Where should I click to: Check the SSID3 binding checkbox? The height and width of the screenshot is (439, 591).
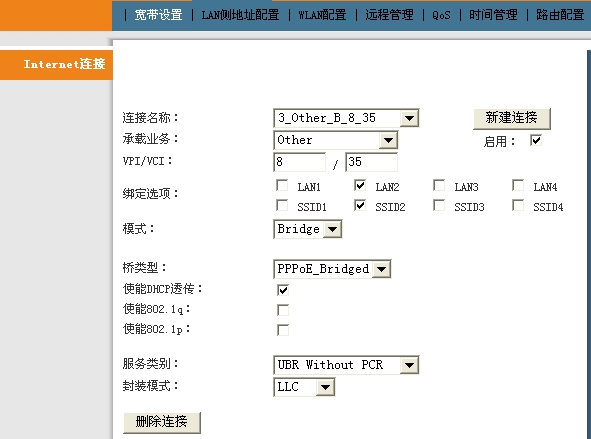click(x=439, y=205)
